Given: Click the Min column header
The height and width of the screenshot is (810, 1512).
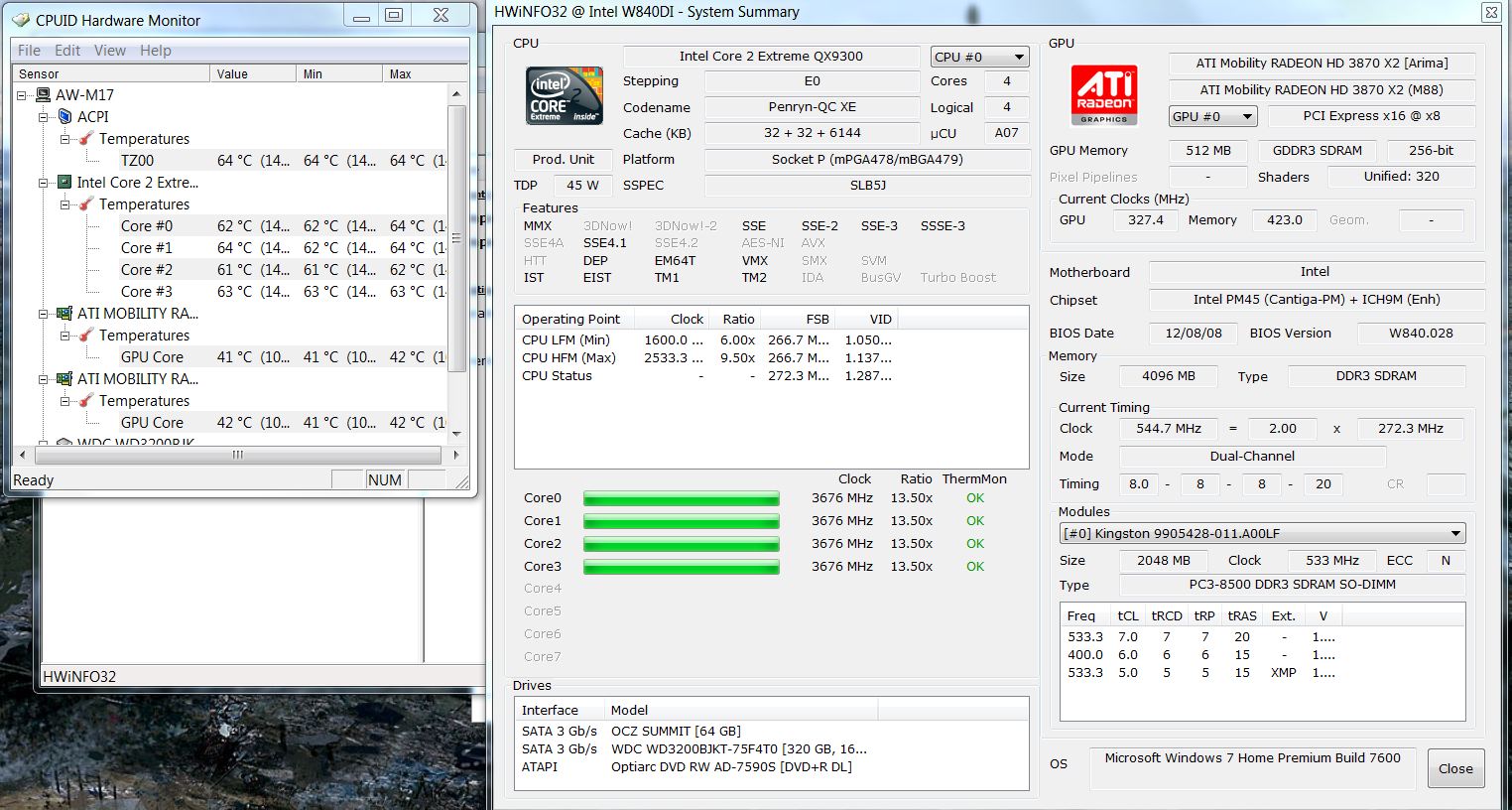Looking at the screenshot, I should pos(338,73).
